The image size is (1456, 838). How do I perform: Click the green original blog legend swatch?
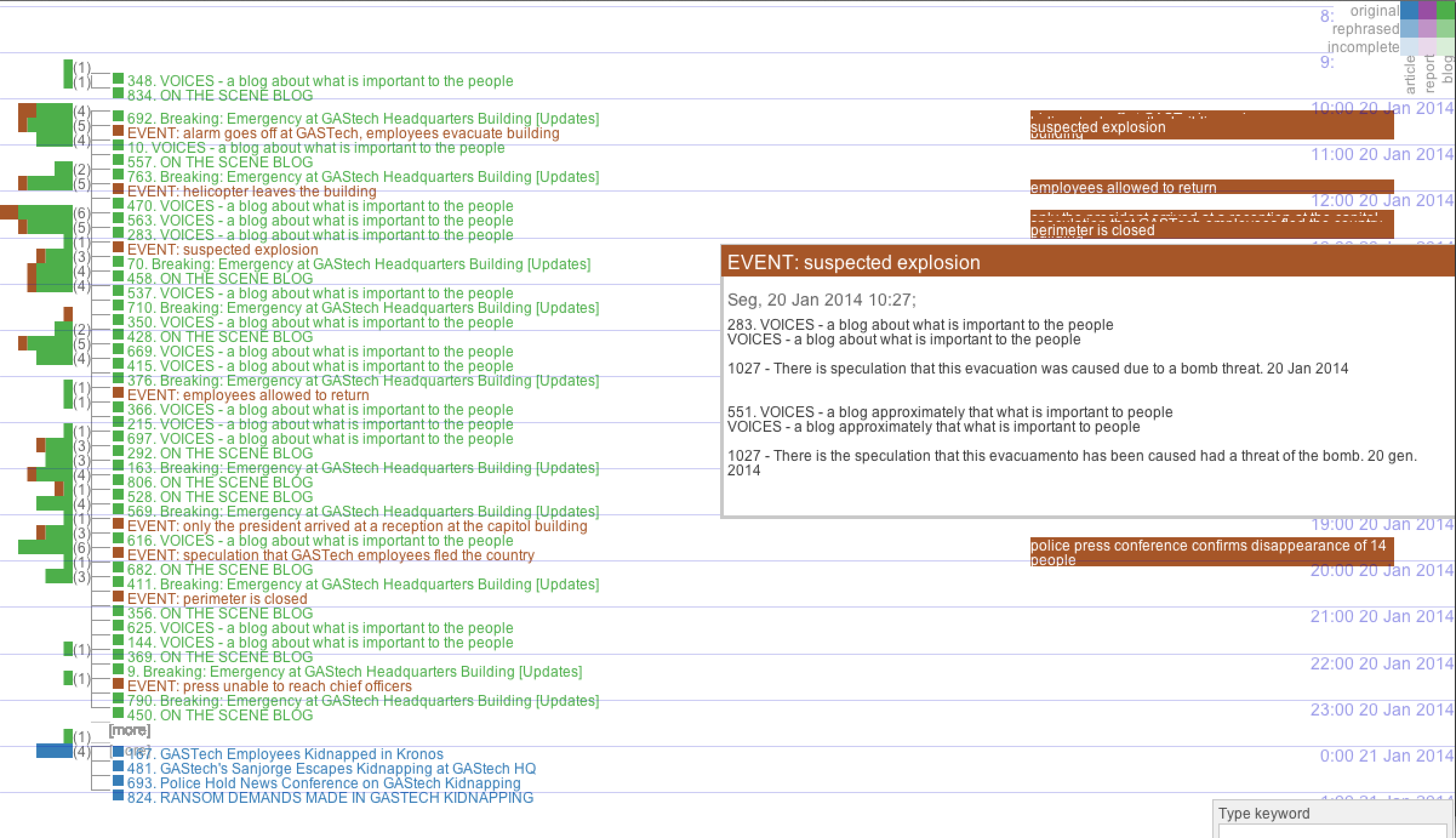point(1446,10)
